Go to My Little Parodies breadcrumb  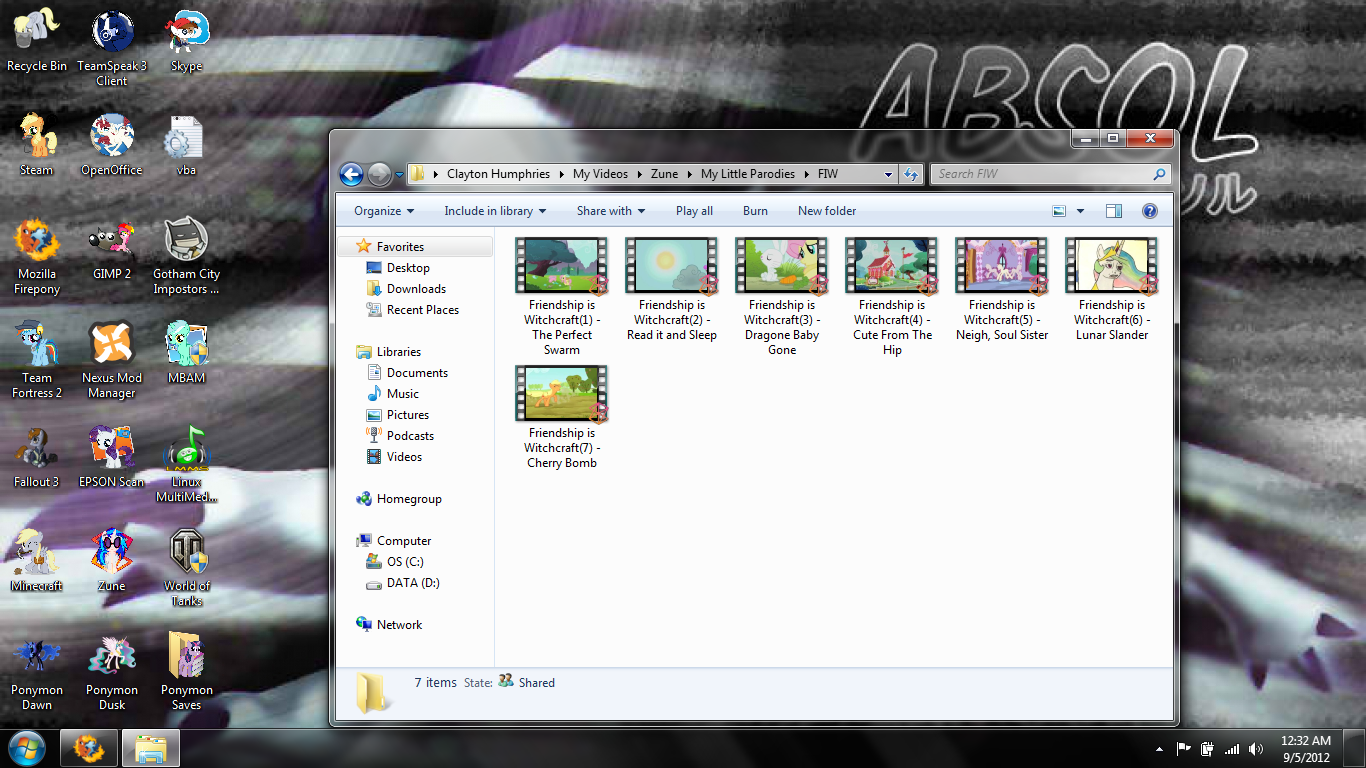point(747,174)
